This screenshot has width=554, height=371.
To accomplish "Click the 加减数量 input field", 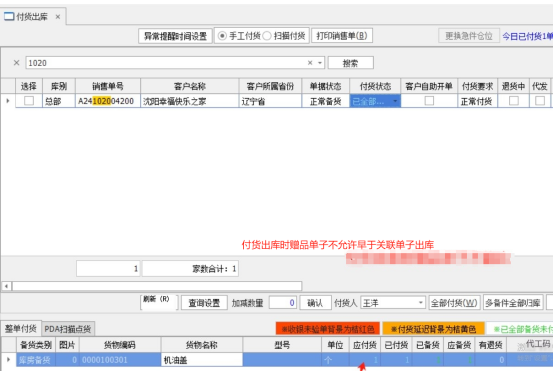I will coord(282,303).
